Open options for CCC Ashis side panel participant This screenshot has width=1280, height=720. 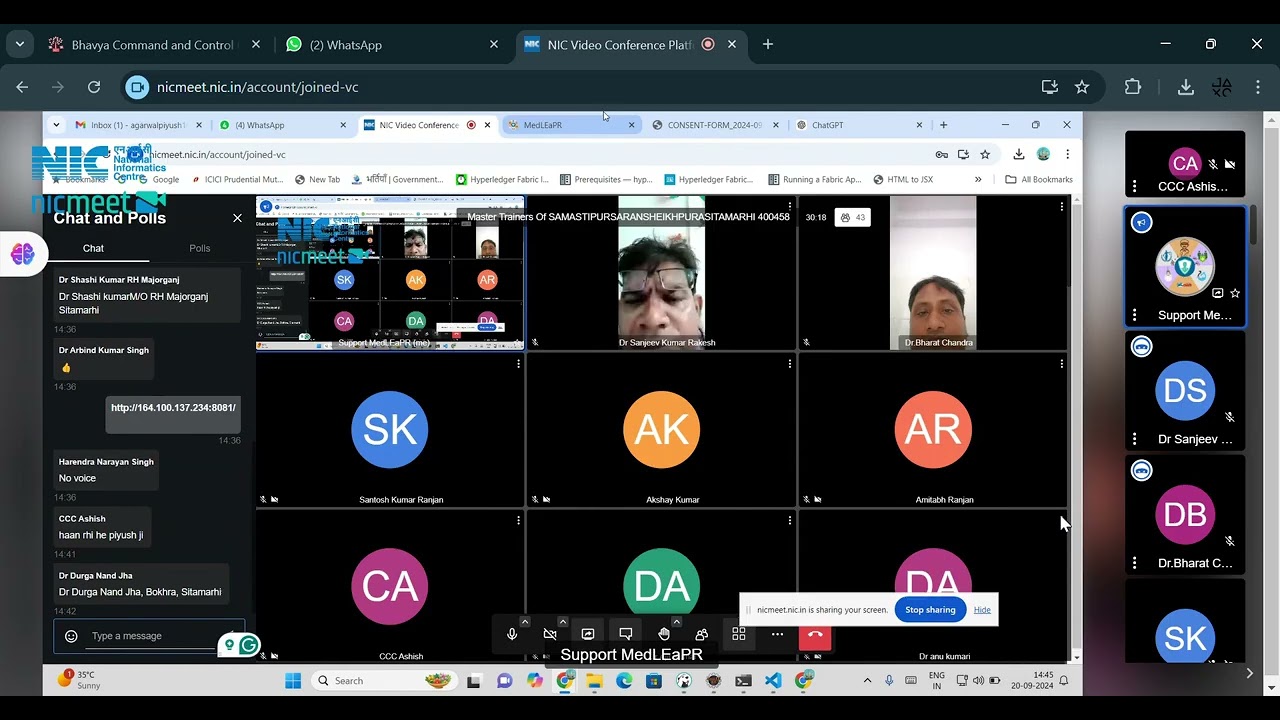(x=1134, y=187)
